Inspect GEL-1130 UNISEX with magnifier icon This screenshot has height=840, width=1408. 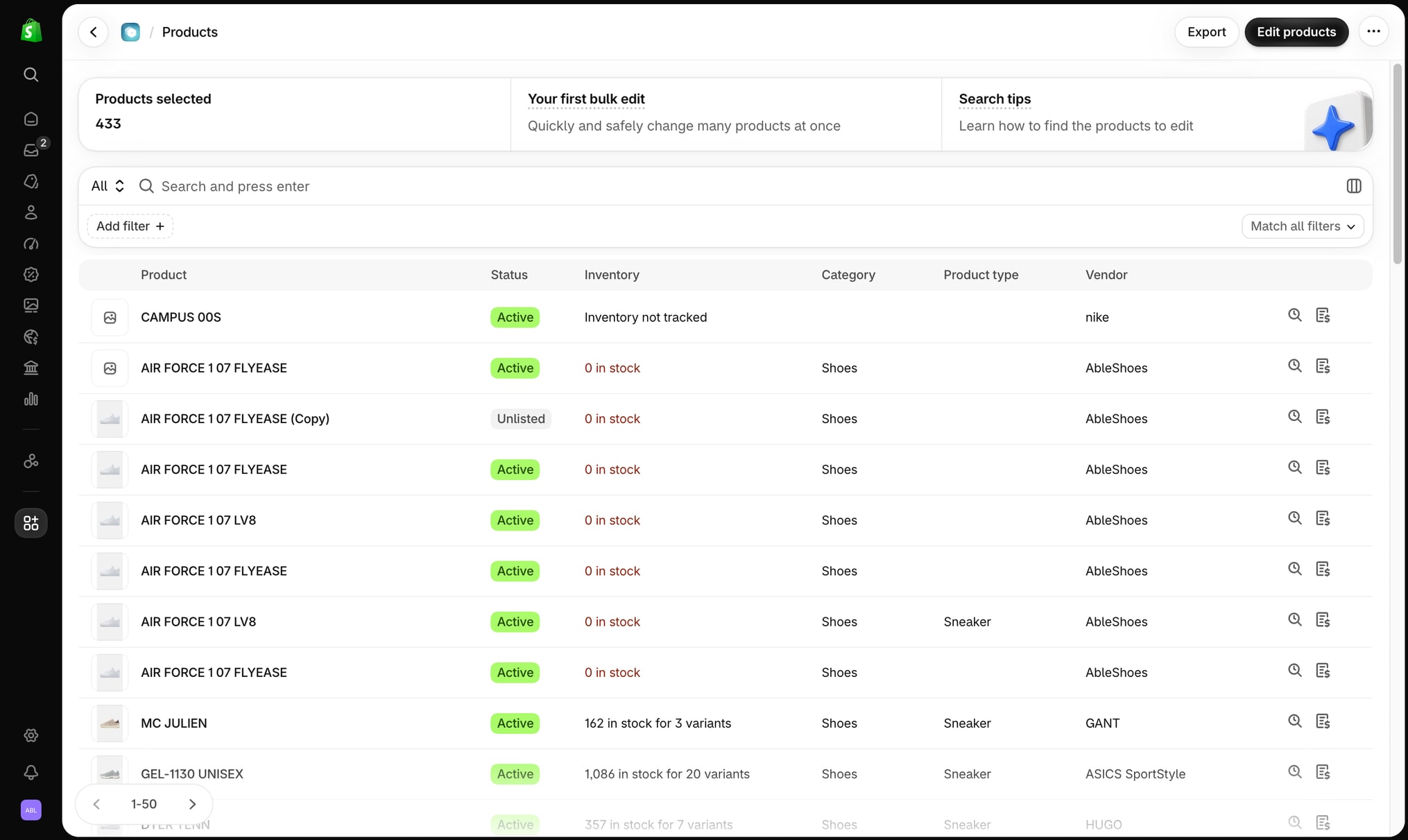point(1295,771)
